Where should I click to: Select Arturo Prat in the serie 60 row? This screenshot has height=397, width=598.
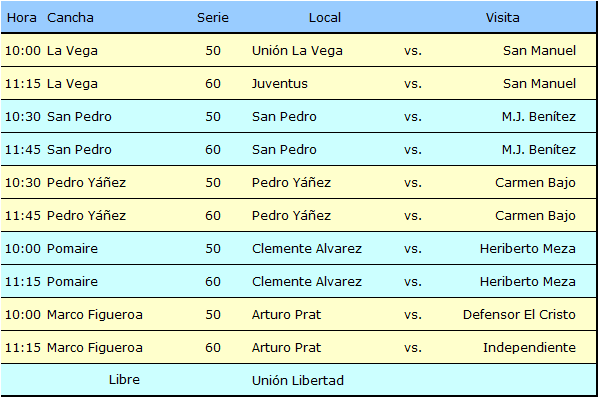(286, 347)
